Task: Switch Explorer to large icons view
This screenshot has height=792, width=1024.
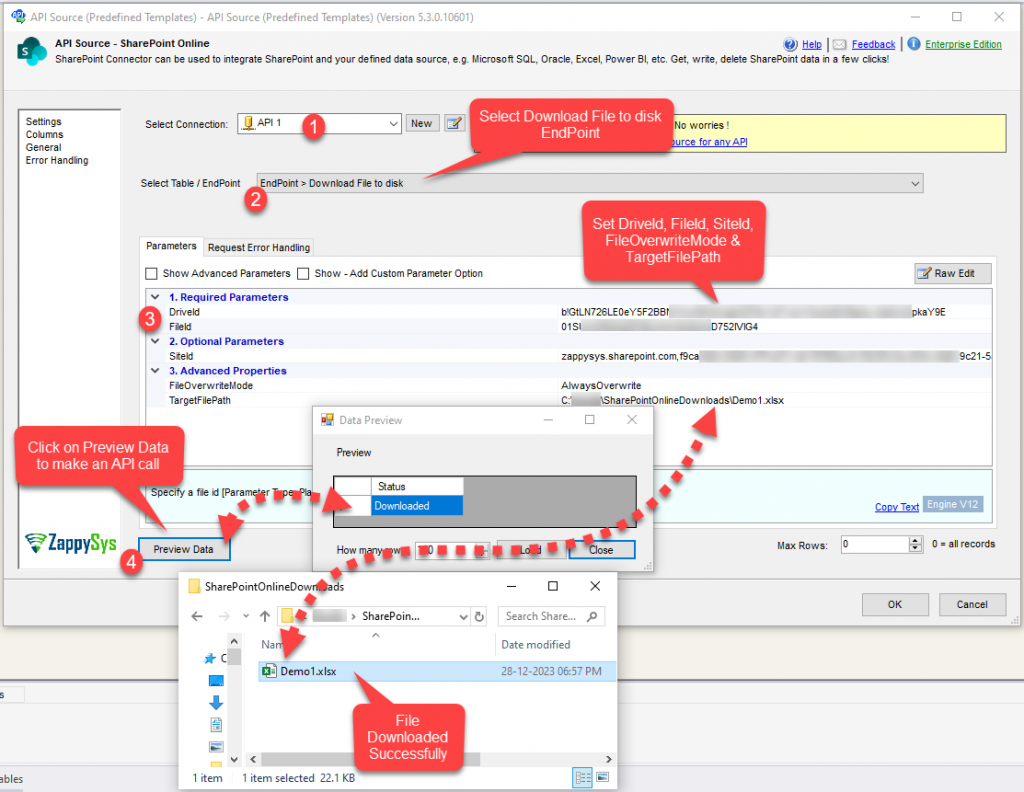Action: coord(600,777)
